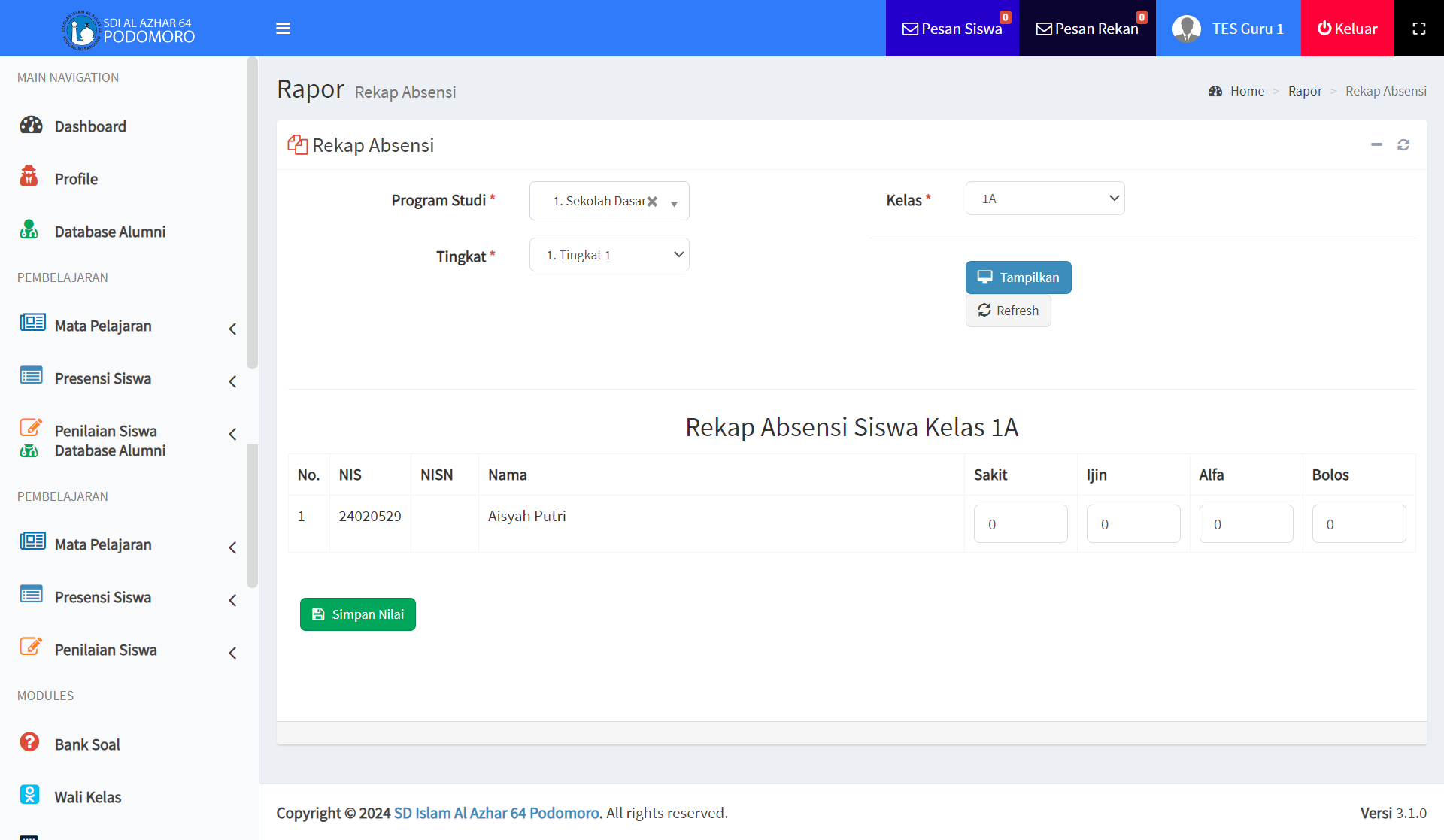The image size is (1444, 840).
Task: Open the Pesan Siswa messages menu
Action: click(x=952, y=29)
